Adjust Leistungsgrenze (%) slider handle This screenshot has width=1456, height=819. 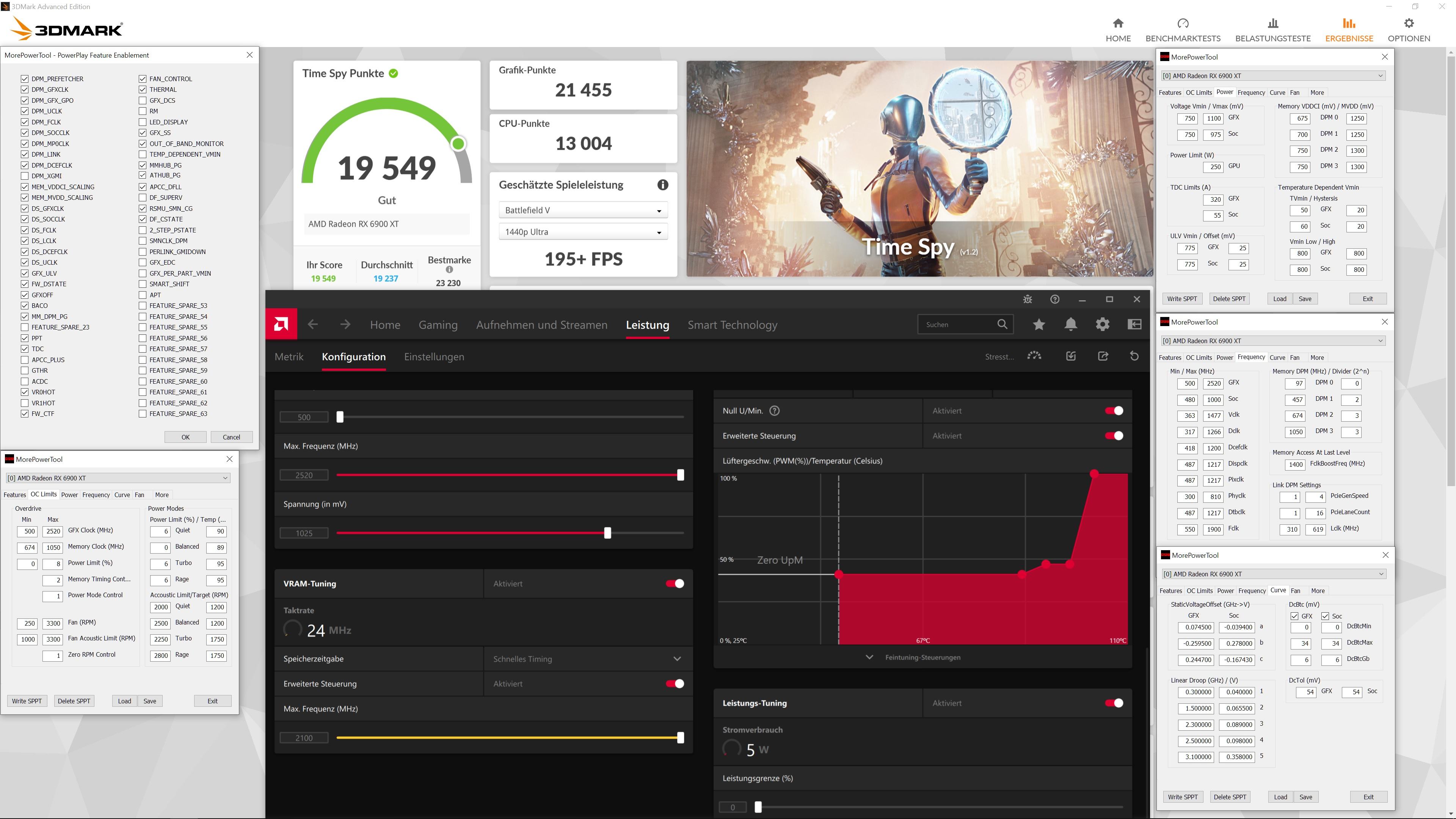[758, 807]
